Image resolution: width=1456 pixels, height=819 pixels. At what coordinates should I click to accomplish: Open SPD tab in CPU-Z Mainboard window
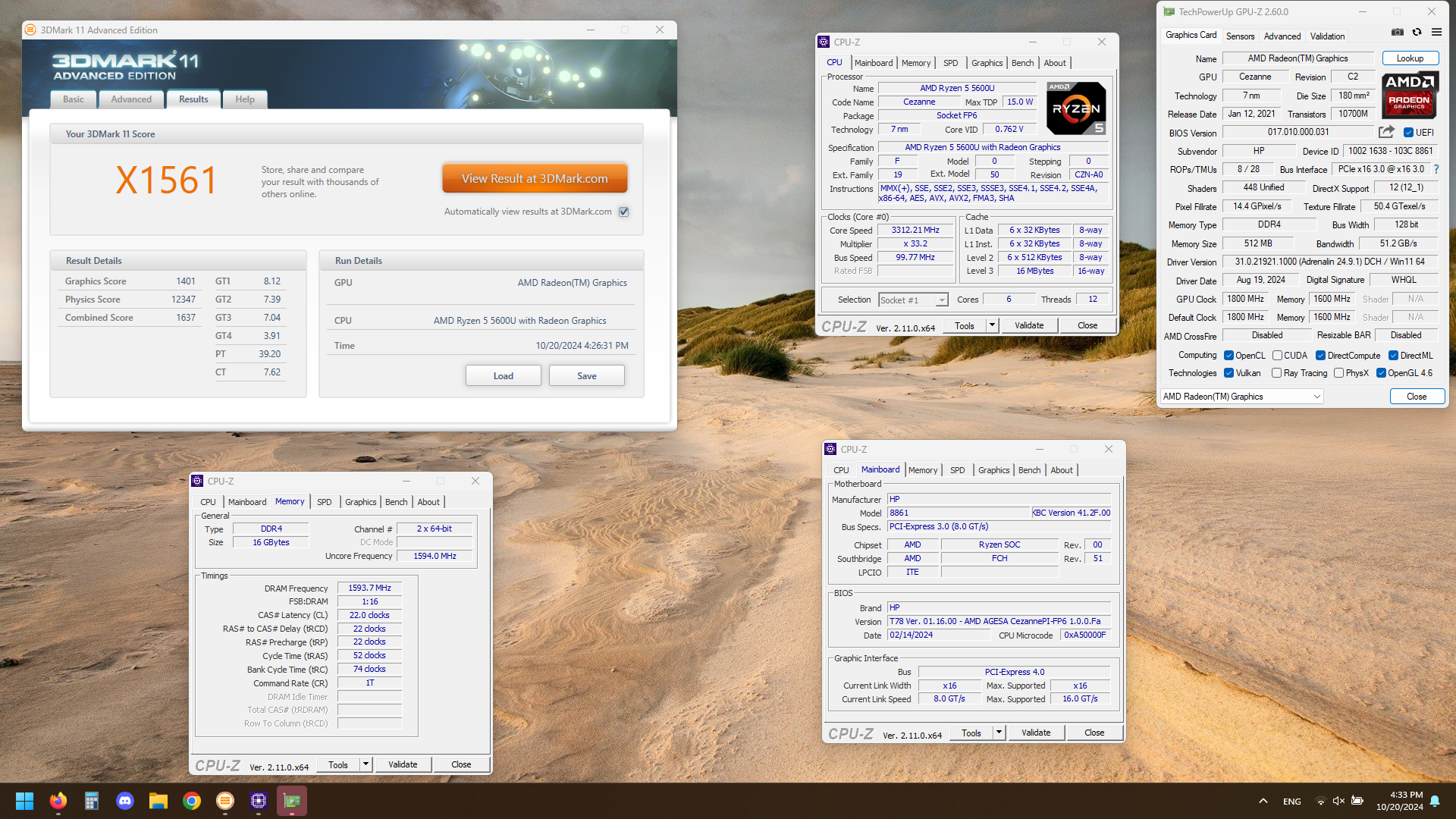click(958, 470)
